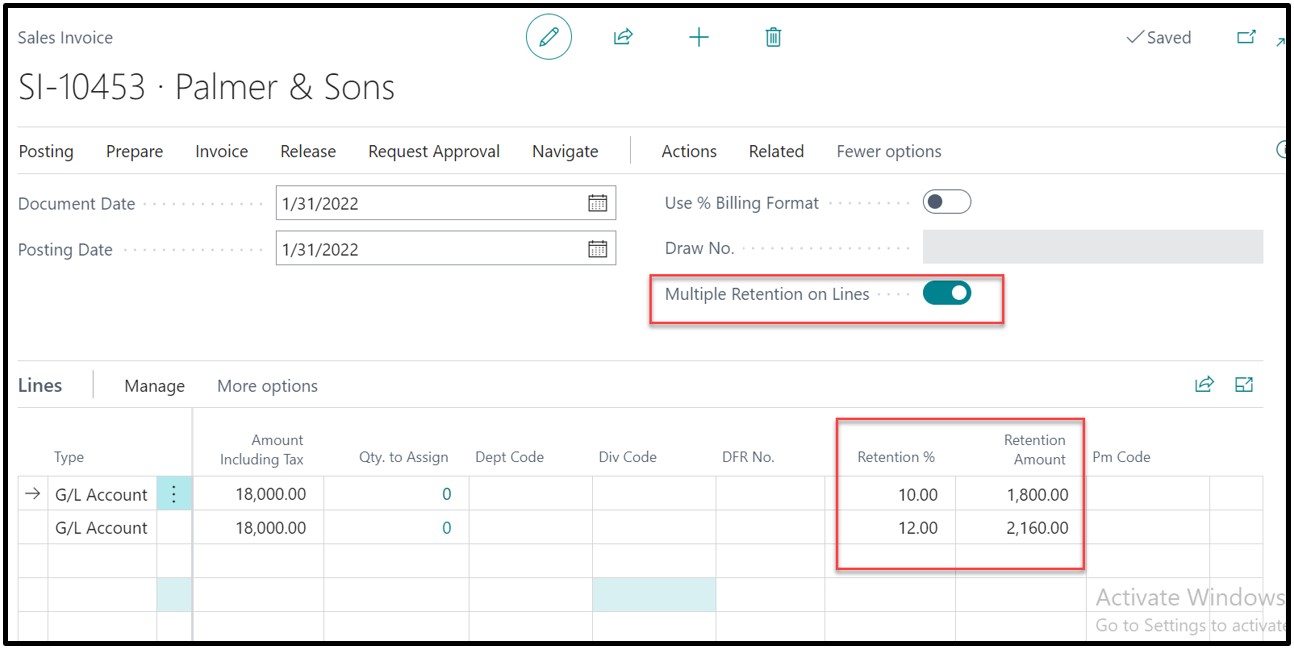Toggle Use % Billing Format switch
This screenshot has width=1294, height=648.
click(946, 202)
